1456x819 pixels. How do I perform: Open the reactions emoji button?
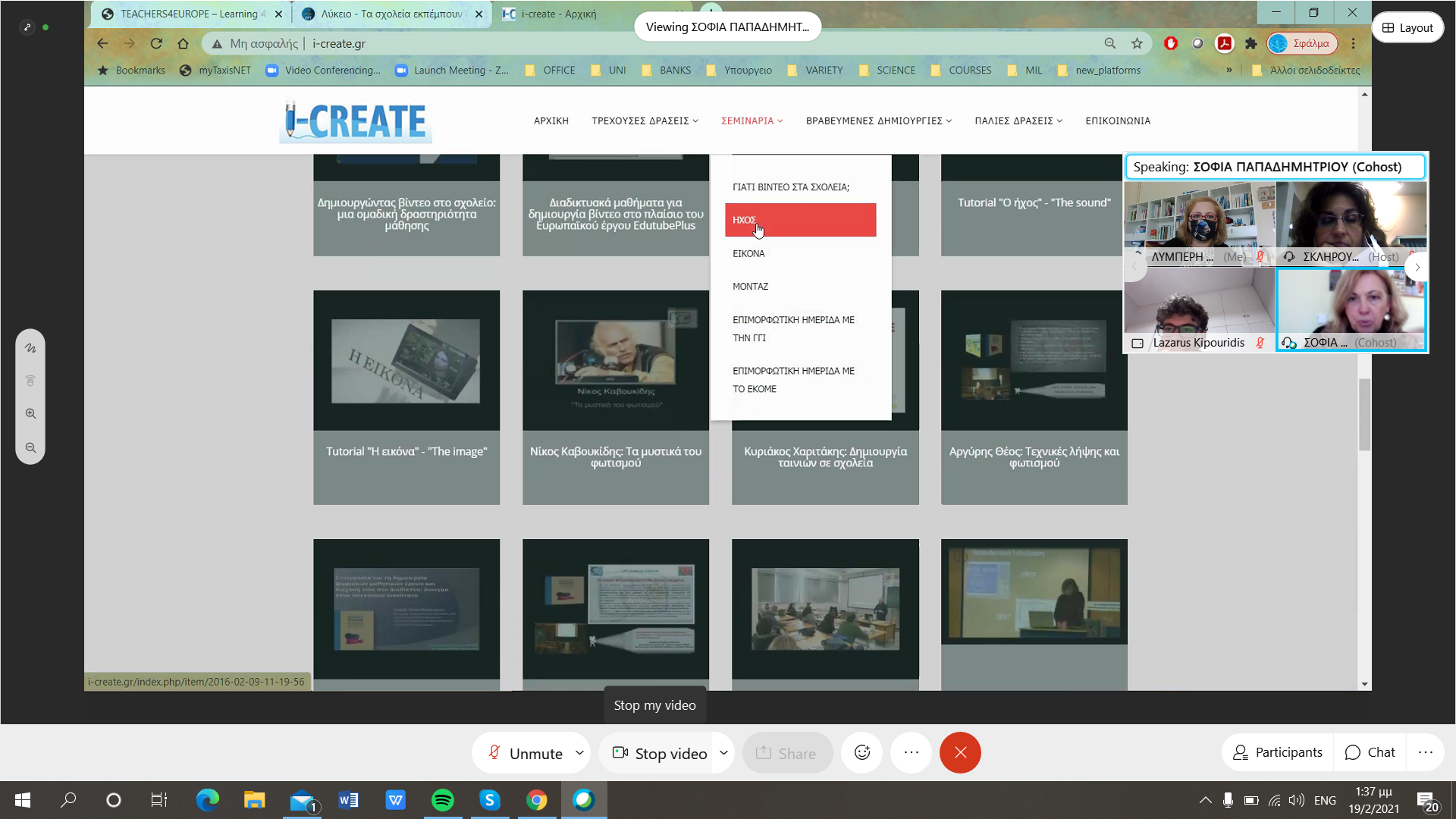(x=862, y=752)
